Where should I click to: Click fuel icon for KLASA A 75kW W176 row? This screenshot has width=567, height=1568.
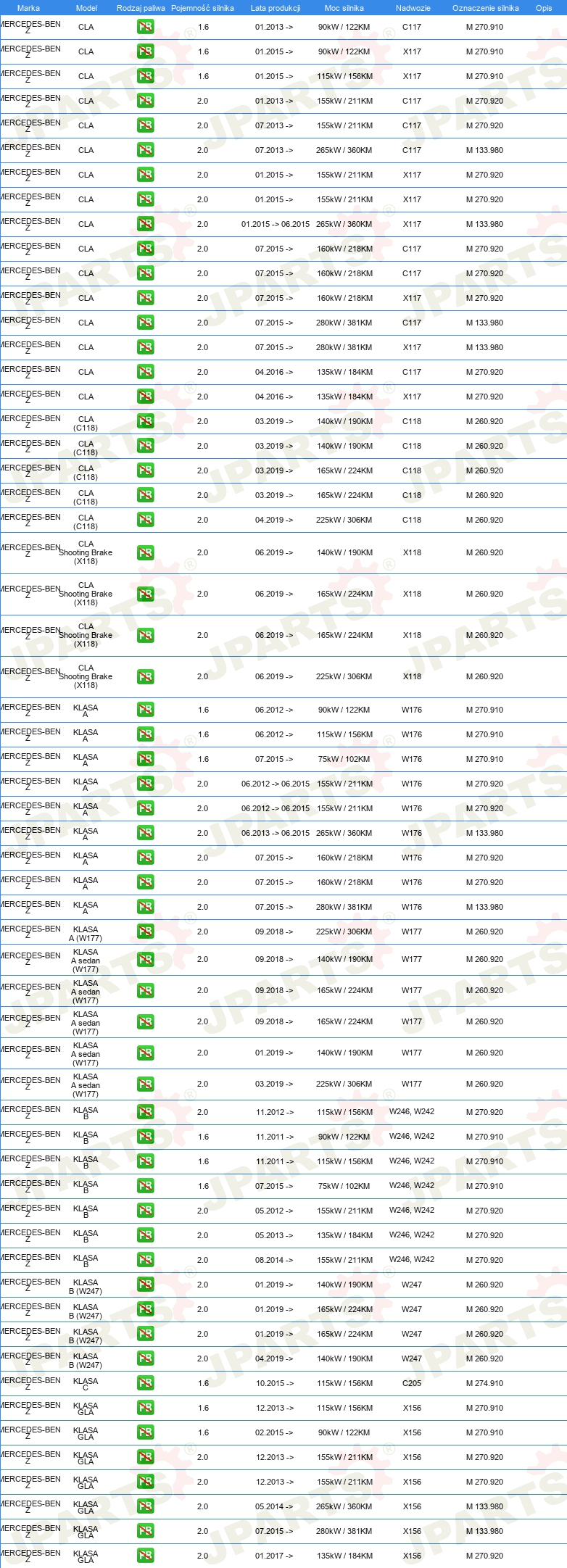[145, 759]
